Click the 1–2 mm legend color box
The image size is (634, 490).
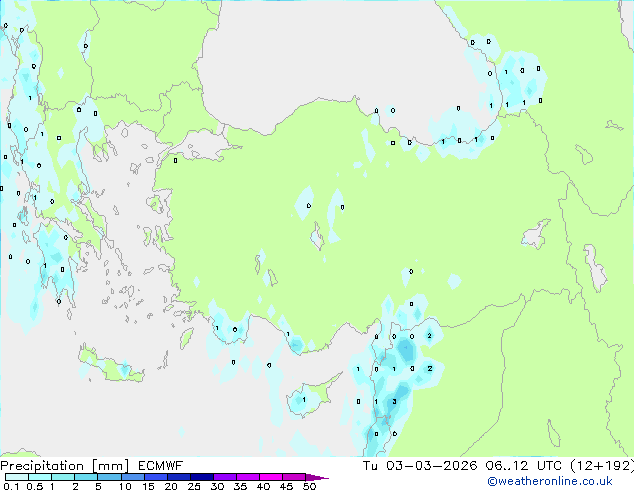[x=63, y=477]
